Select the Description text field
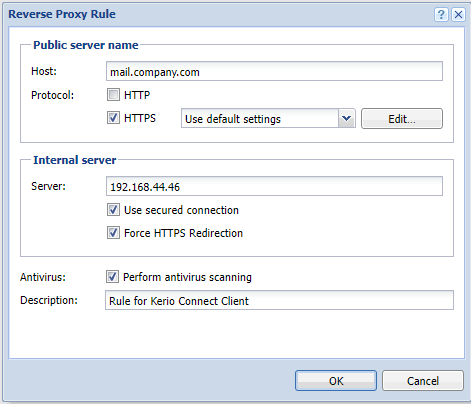 (x=279, y=300)
